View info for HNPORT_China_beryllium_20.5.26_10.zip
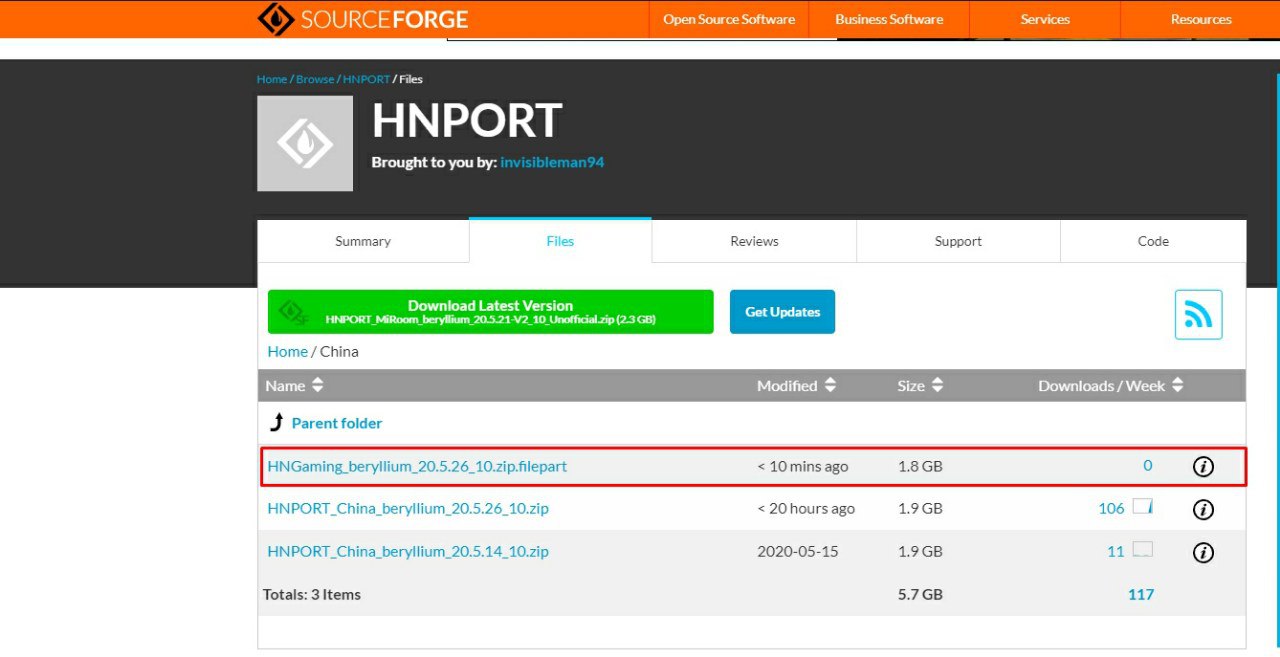The image size is (1280, 657). (1204, 509)
